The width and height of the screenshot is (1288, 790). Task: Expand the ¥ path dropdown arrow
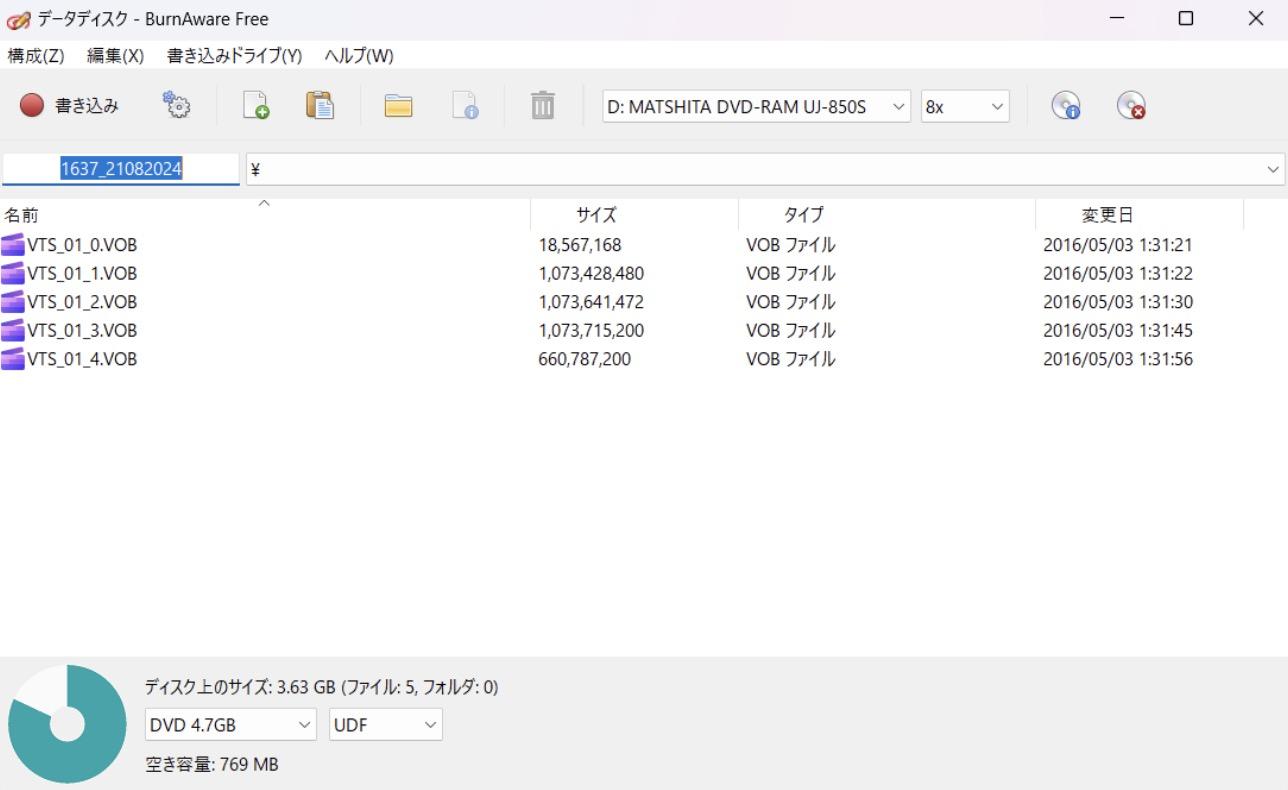[1273, 170]
